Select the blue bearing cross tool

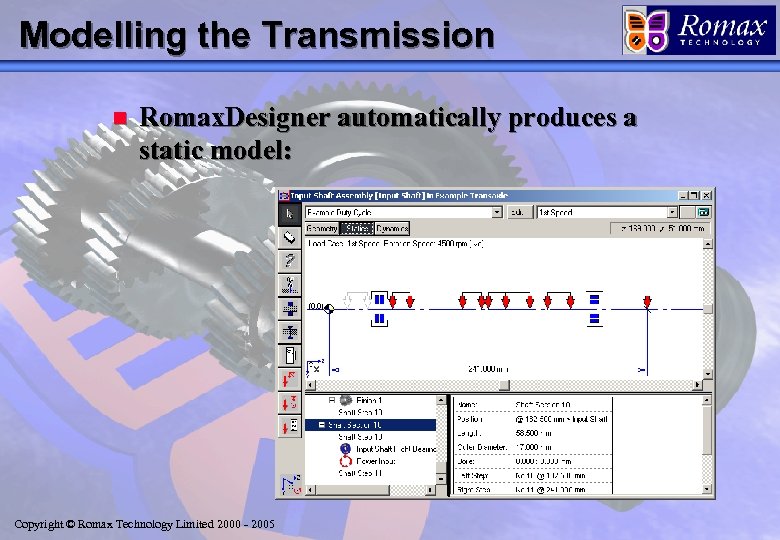pyautogui.click(x=290, y=308)
